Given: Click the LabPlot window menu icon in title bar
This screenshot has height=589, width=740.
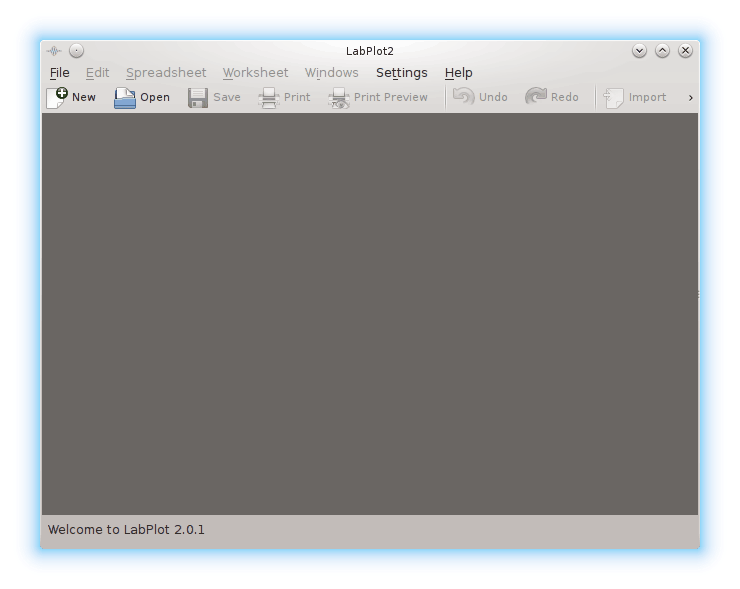Looking at the screenshot, I should point(54,51).
